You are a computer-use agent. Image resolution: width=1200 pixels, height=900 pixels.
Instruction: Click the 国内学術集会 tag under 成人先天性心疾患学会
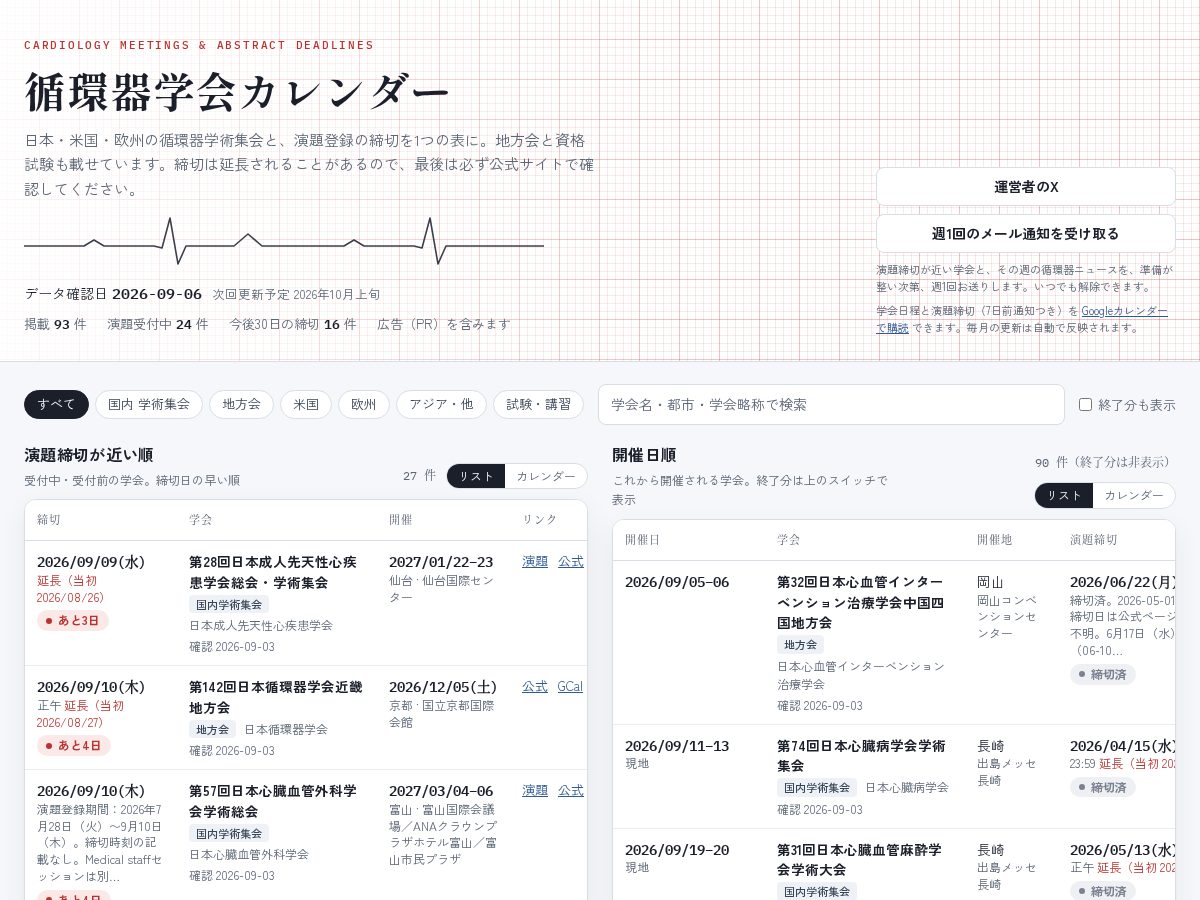point(229,605)
